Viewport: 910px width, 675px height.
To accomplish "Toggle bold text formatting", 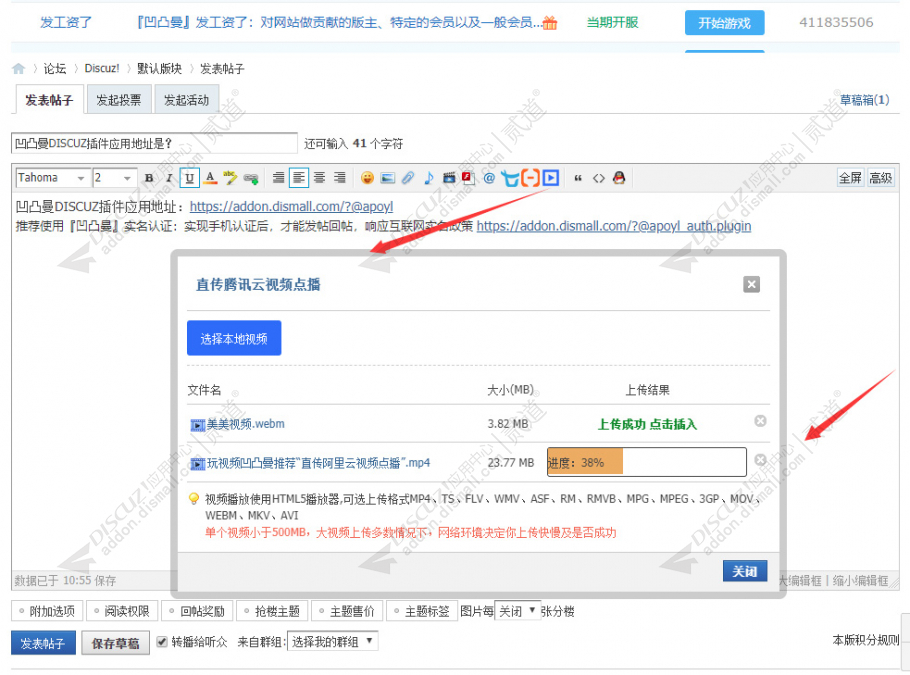I will tap(149, 178).
